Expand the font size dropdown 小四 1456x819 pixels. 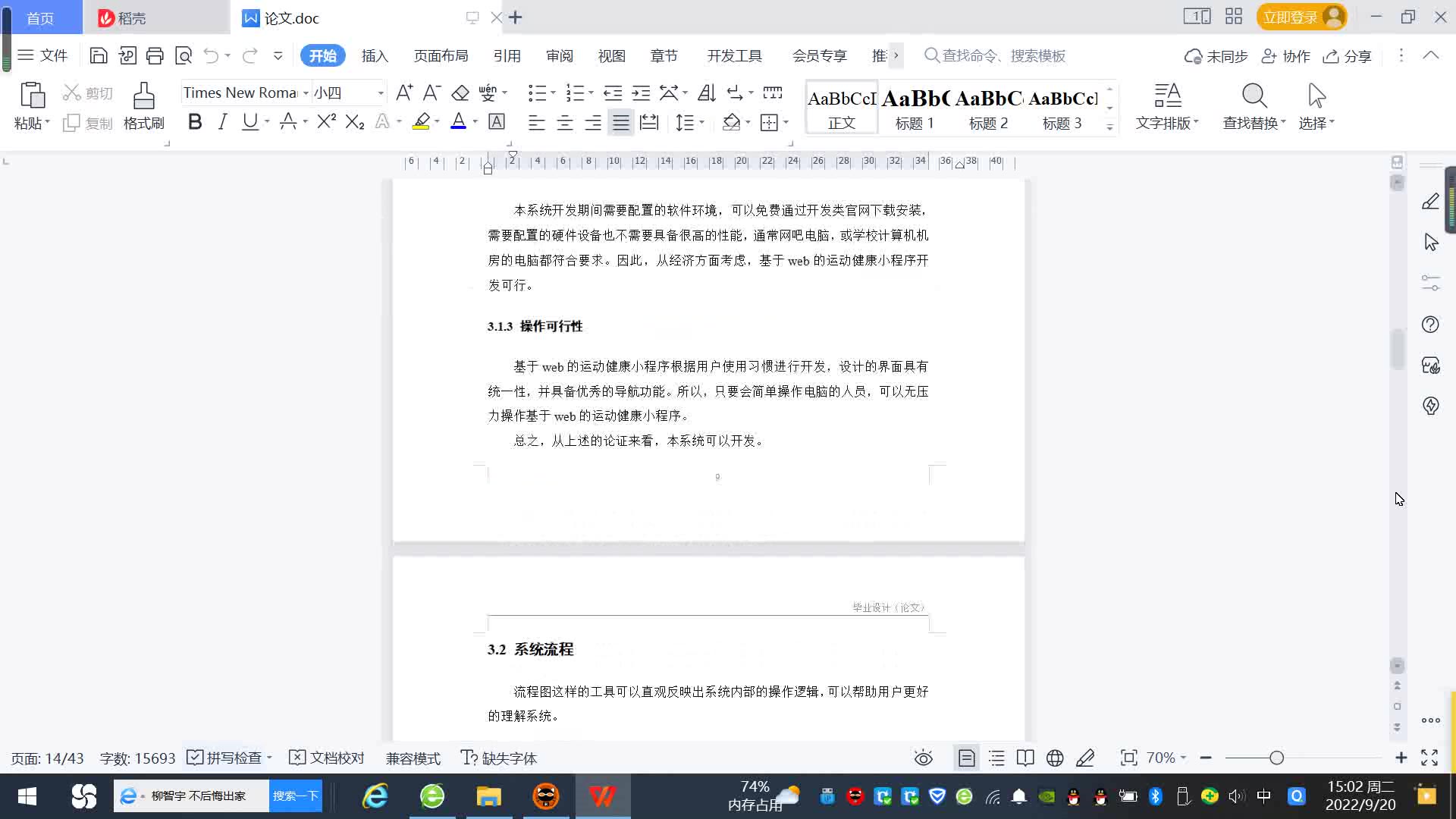point(381,93)
